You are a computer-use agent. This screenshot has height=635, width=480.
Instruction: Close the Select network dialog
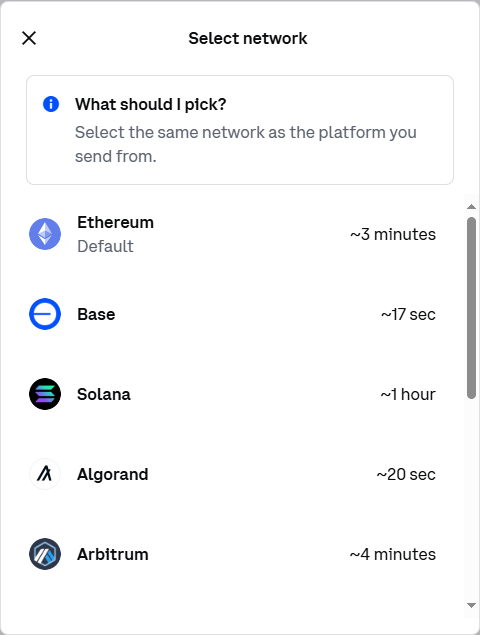29,38
